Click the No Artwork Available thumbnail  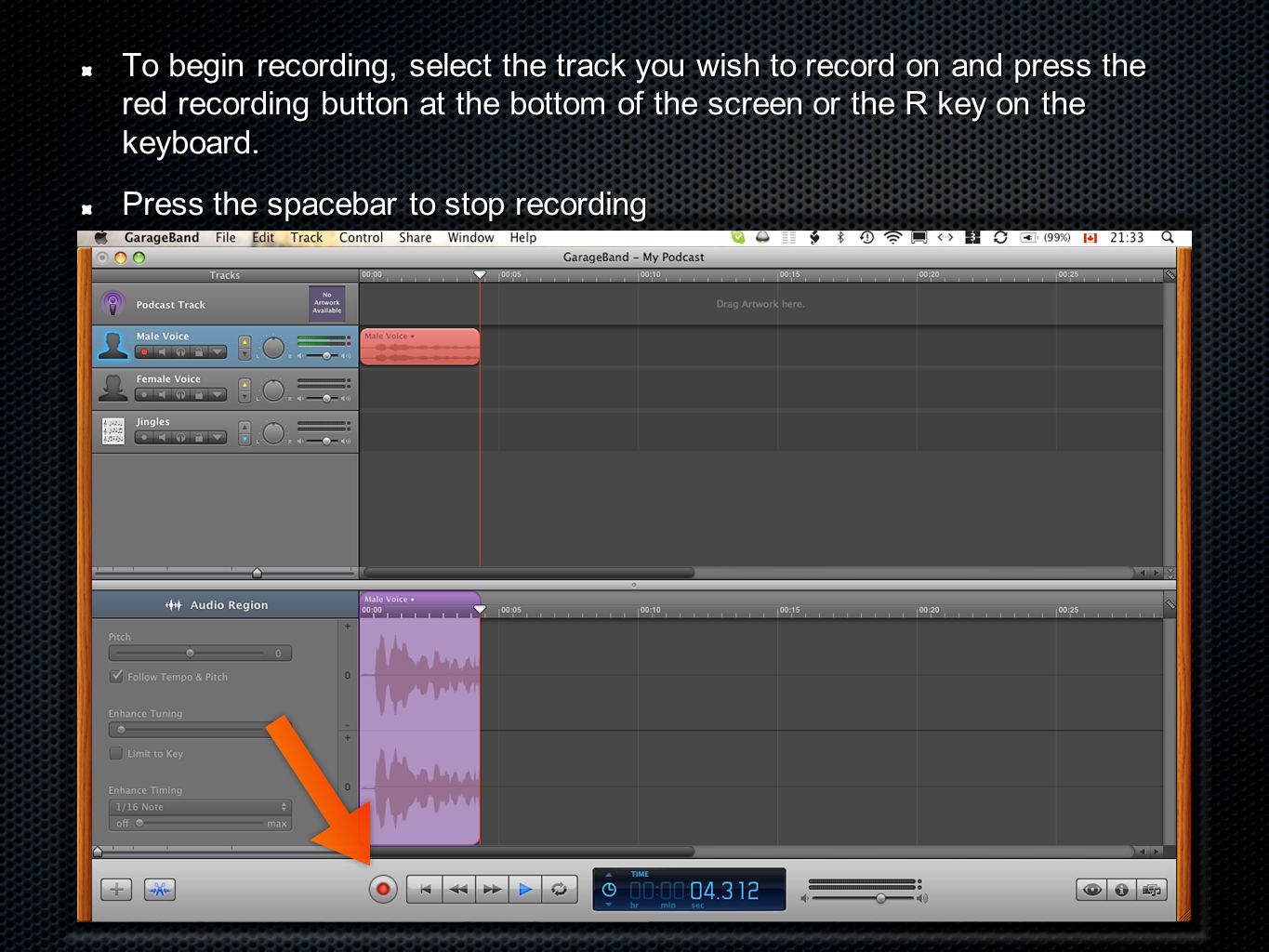point(326,303)
